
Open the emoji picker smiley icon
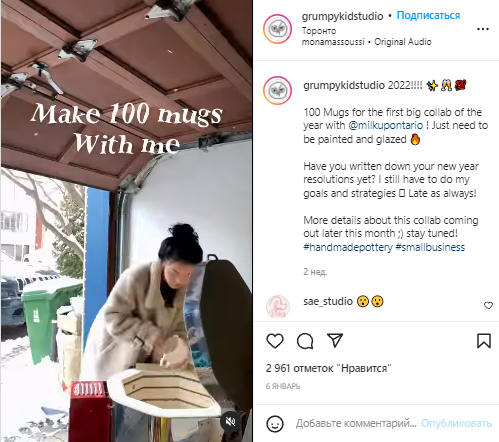pos(275,424)
